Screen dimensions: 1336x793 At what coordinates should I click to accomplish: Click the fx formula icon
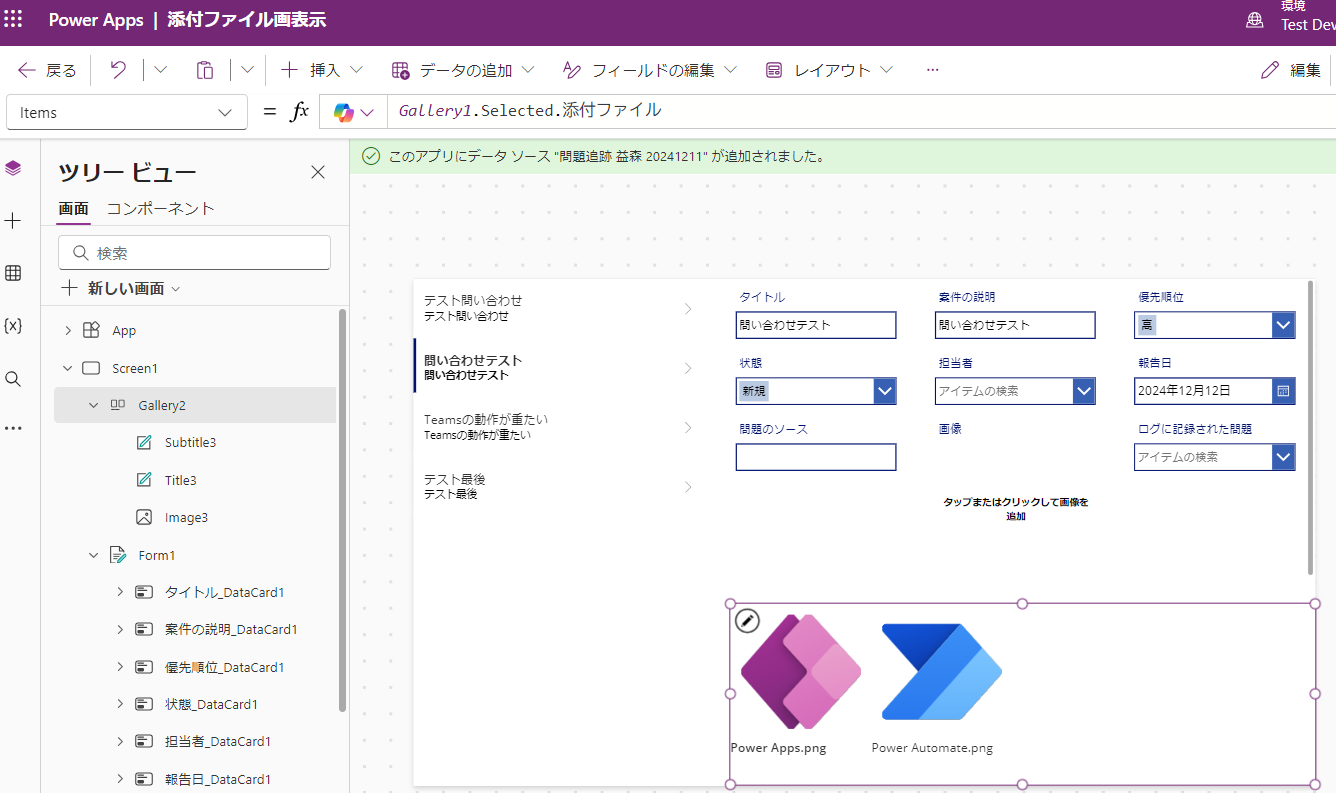click(x=299, y=112)
